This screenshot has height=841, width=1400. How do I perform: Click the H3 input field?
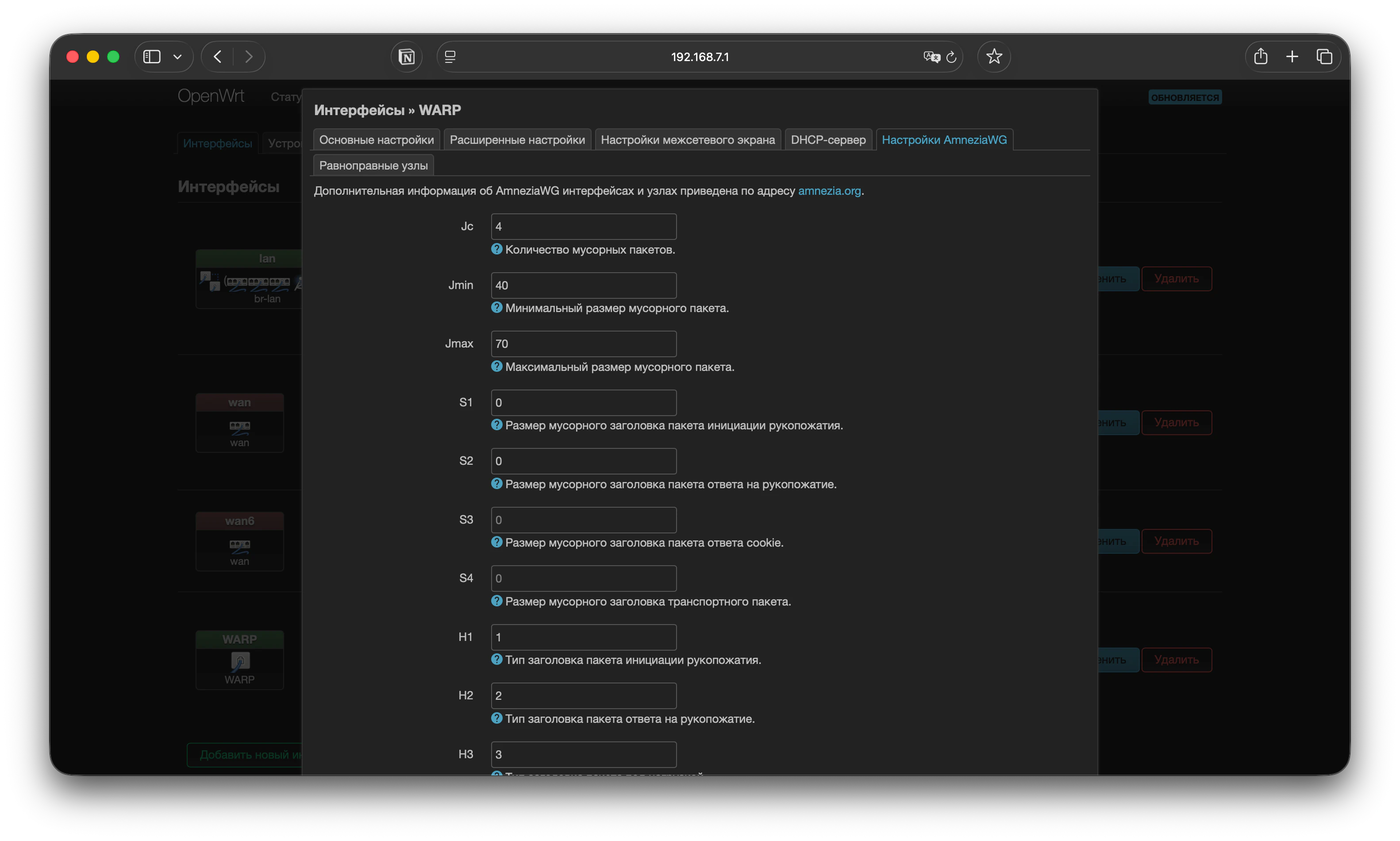point(583,754)
